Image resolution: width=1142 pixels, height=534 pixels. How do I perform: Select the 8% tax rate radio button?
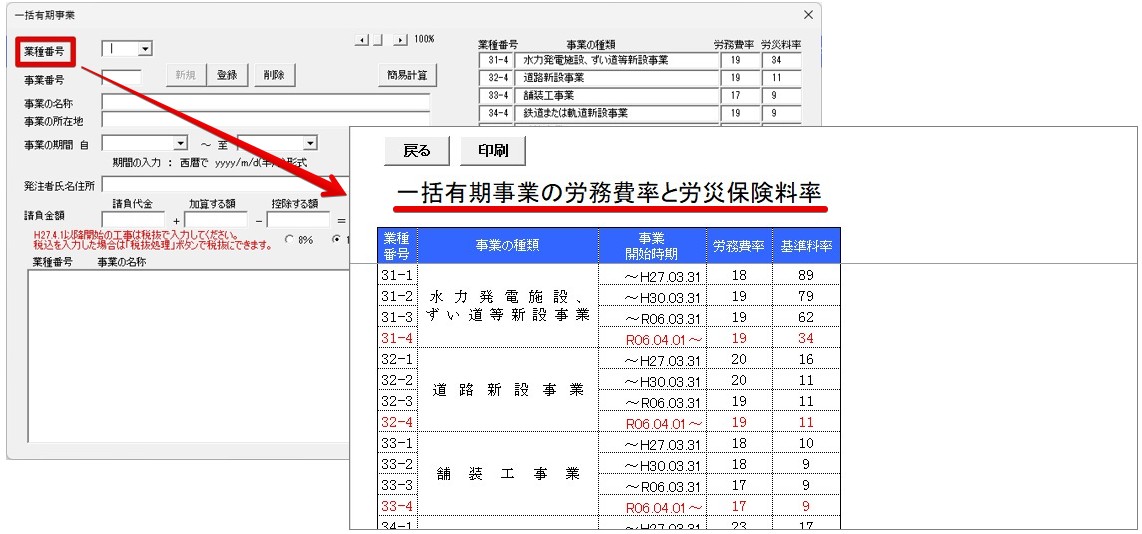point(289,239)
